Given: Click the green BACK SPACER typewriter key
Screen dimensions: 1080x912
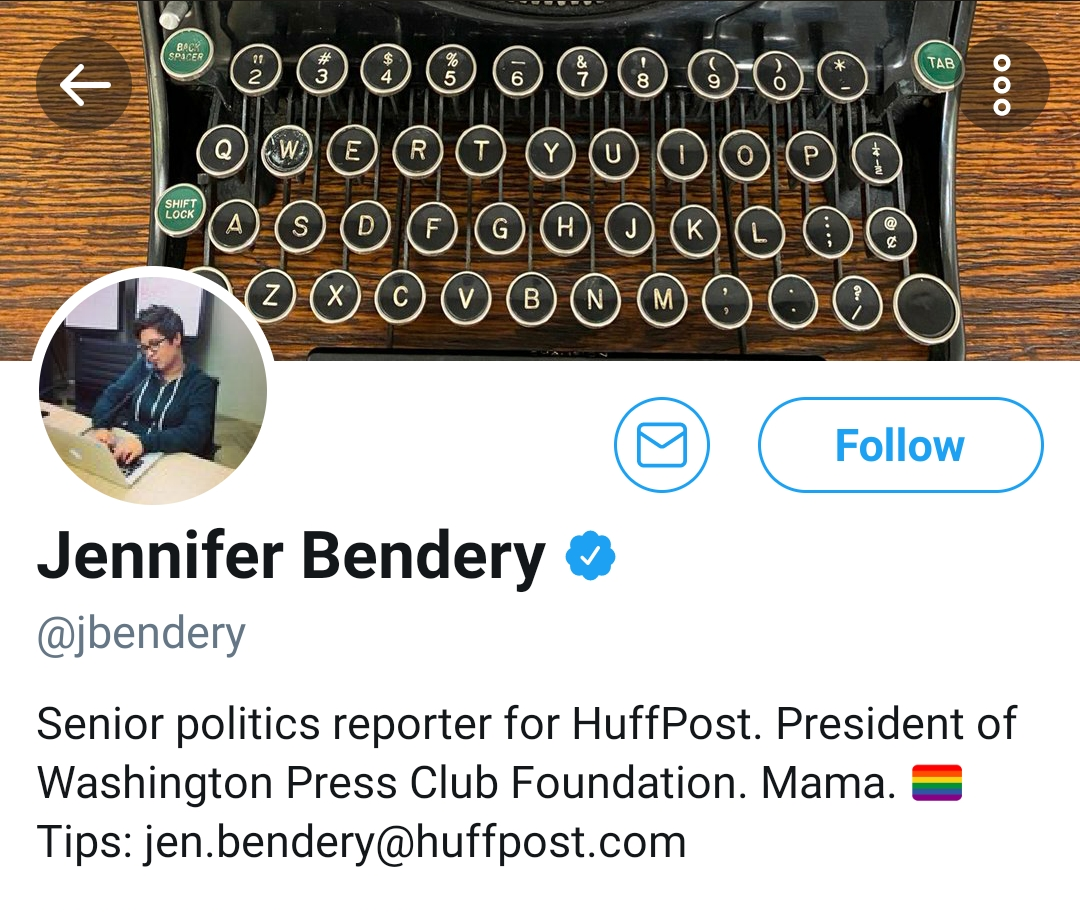Looking at the screenshot, I should (x=185, y=54).
